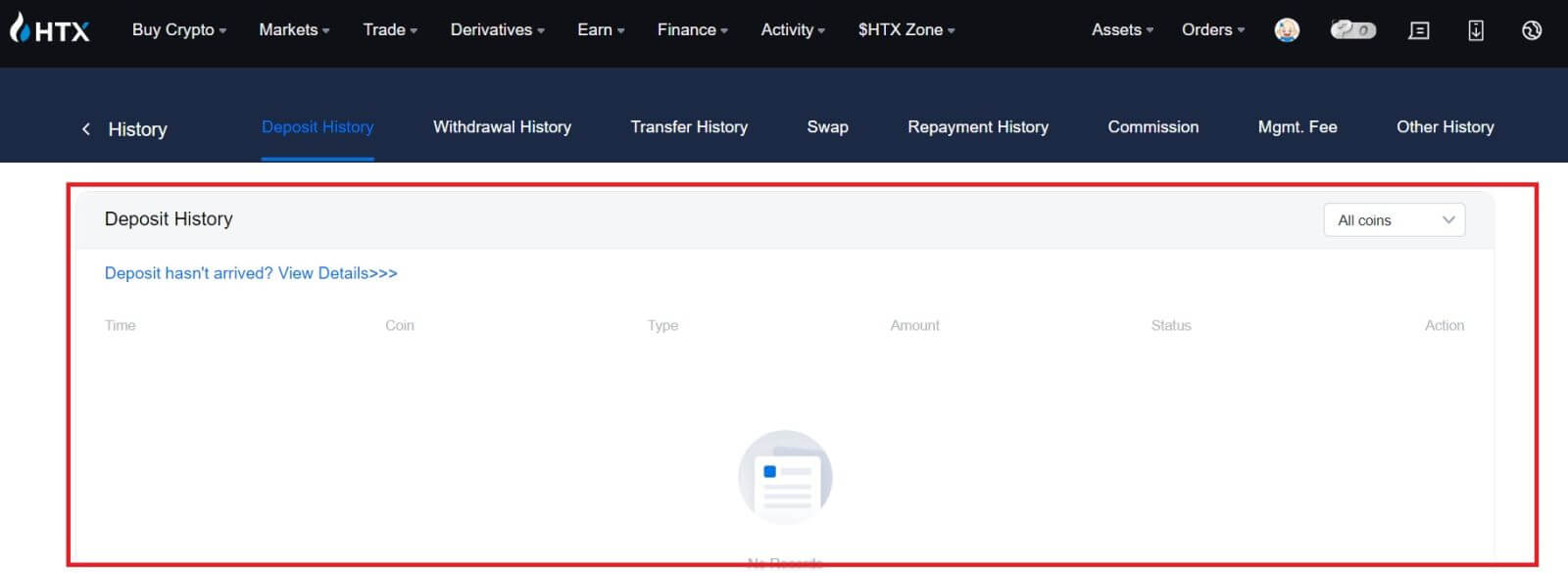Image resolution: width=1568 pixels, height=573 pixels.
Task: Select the Other History tab
Action: pyautogui.click(x=1445, y=127)
